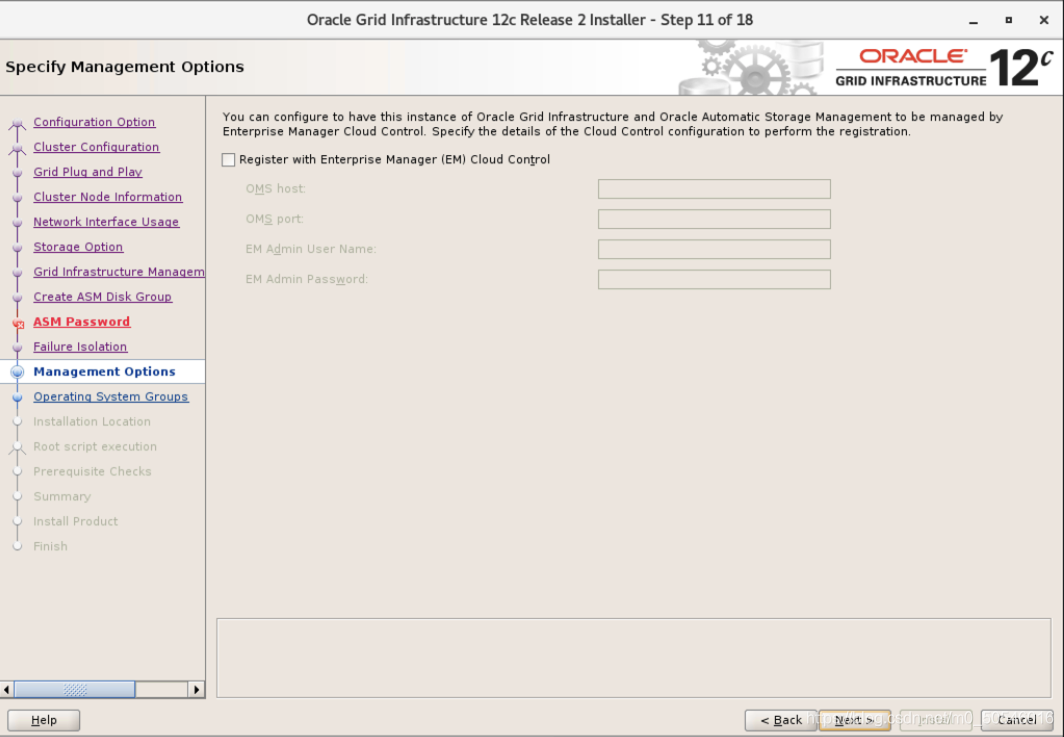
Task: Jump to Grid Plug and Play step
Action: 88,172
